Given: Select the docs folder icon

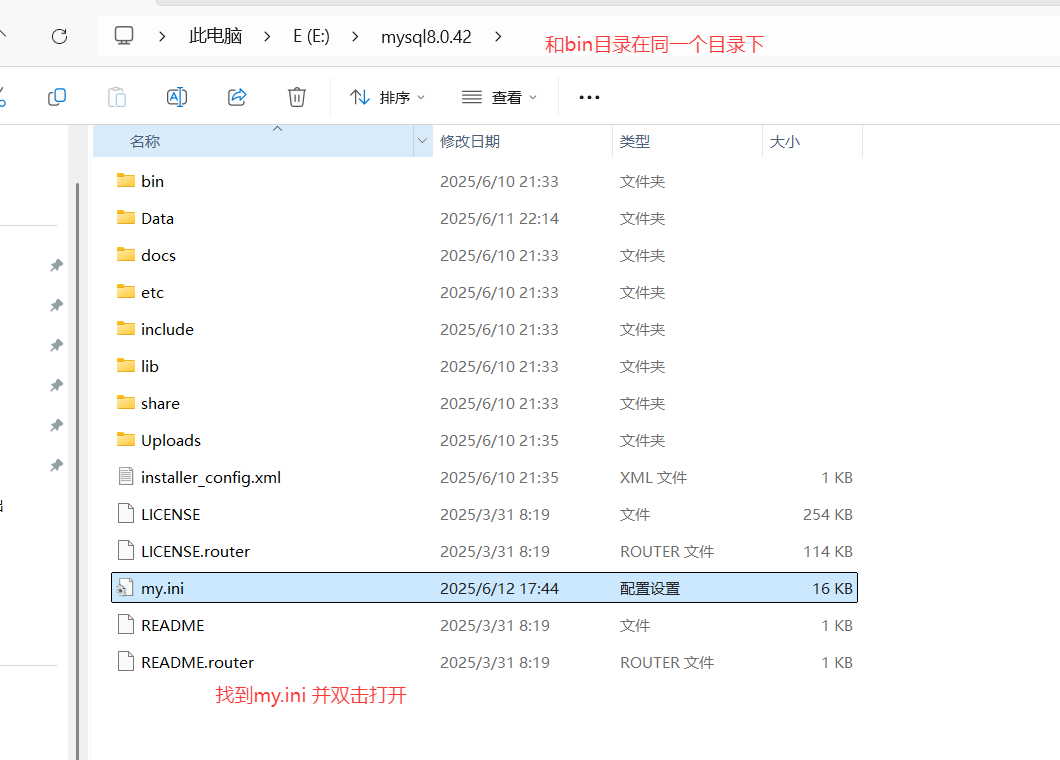Looking at the screenshot, I should [126, 255].
